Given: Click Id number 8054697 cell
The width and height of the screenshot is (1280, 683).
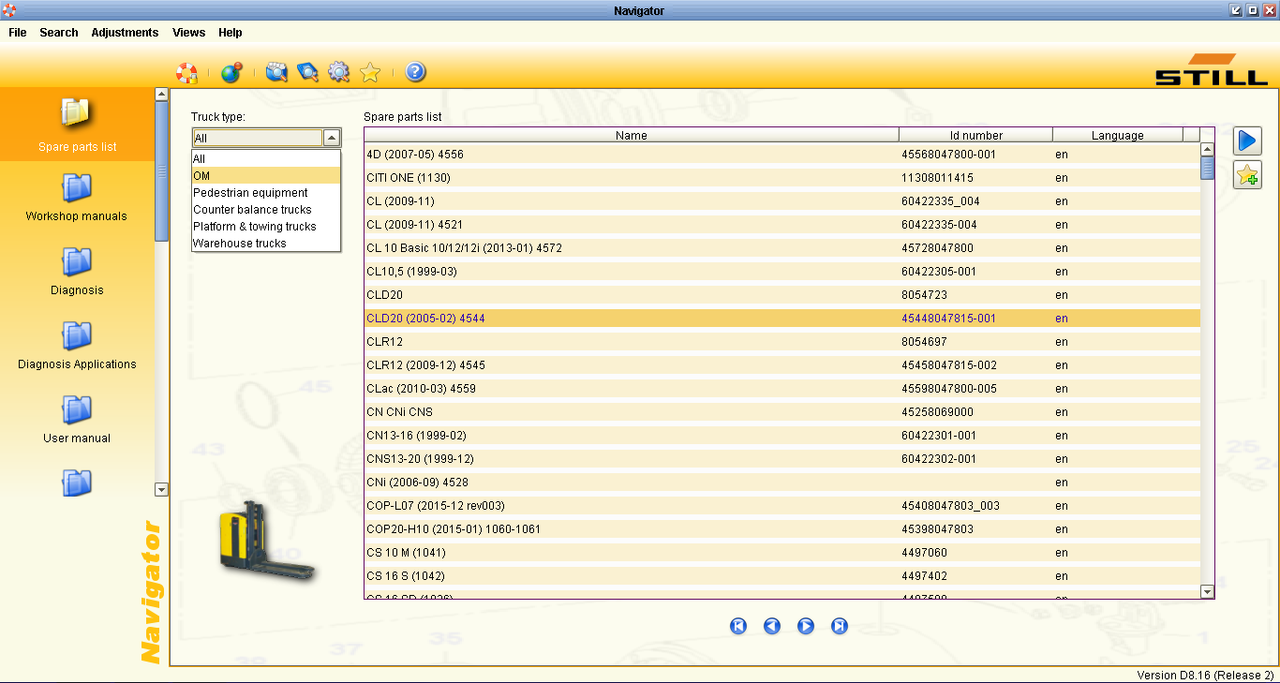Looking at the screenshot, I should [x=976, y=342].
